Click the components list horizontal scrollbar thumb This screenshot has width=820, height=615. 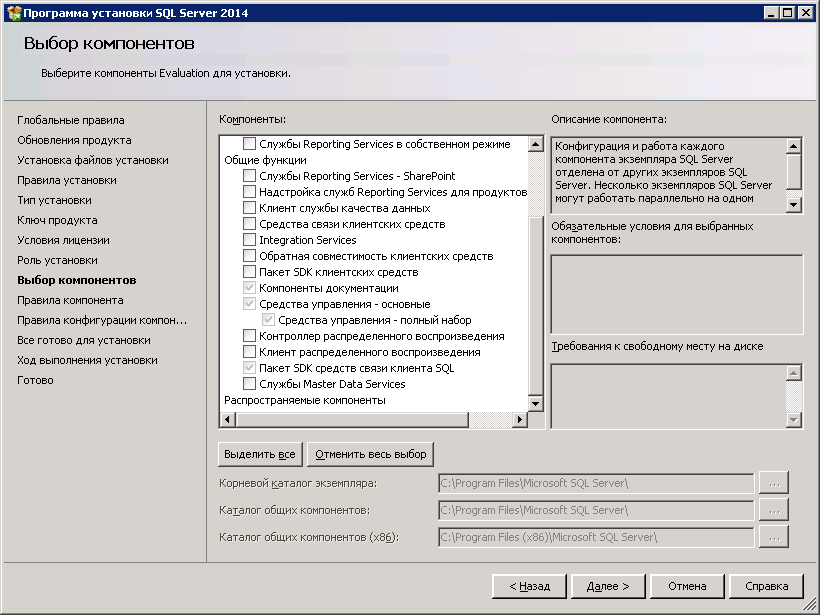tap(352, 419)
